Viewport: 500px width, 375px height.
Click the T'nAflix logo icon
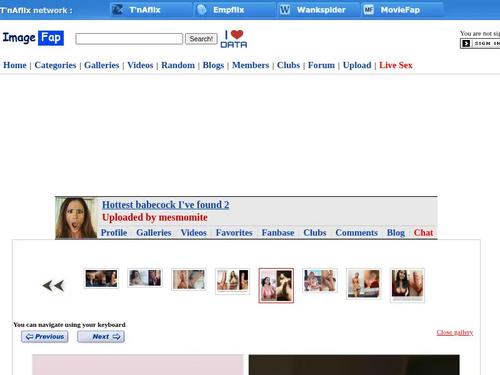(117, 10)
